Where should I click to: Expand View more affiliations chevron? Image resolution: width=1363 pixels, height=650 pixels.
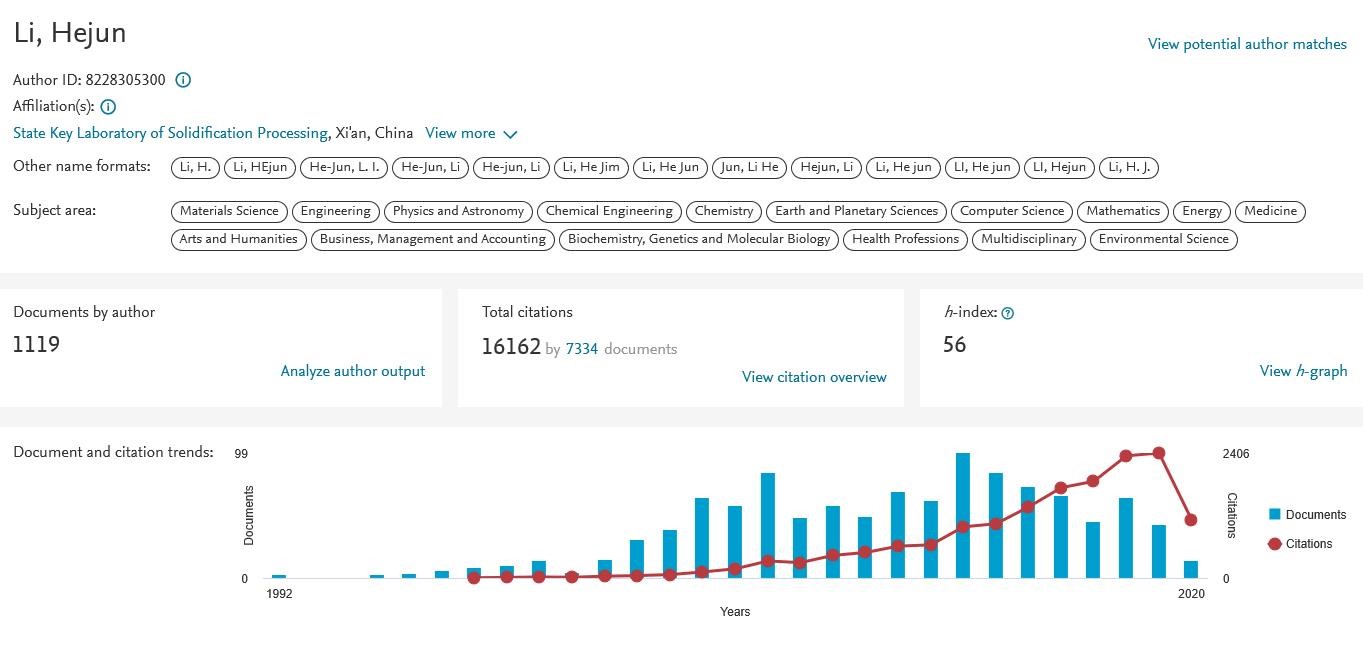510,134
